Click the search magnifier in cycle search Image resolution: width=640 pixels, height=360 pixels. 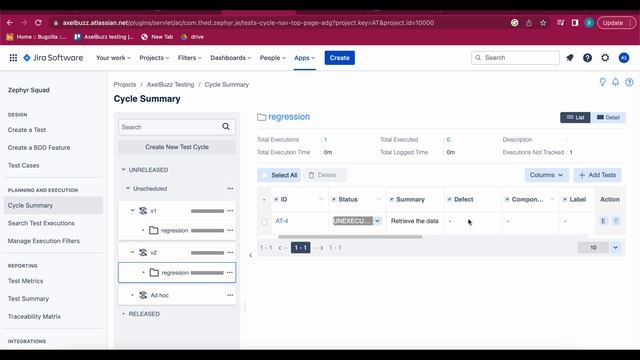tap(226, 127)
